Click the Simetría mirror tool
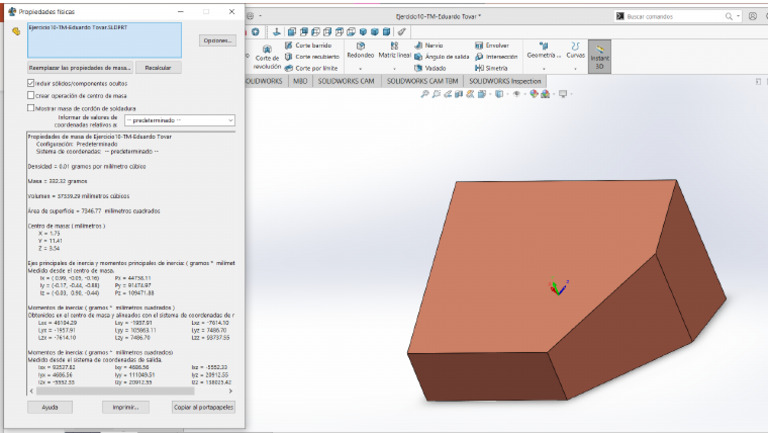This screenshot has width=768, height=433. [495, 68]
